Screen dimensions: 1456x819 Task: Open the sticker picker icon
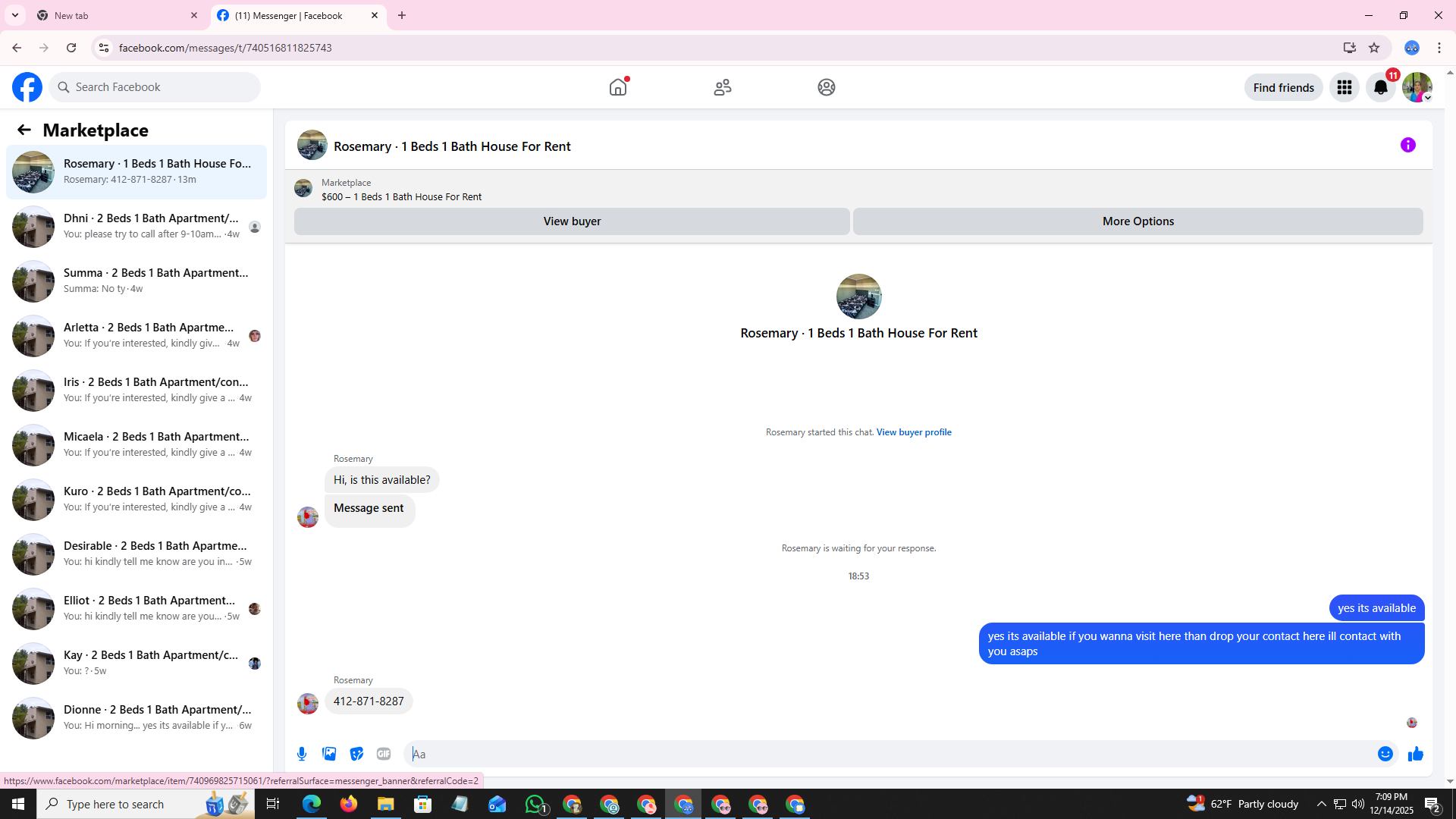(x=356, y=754)
